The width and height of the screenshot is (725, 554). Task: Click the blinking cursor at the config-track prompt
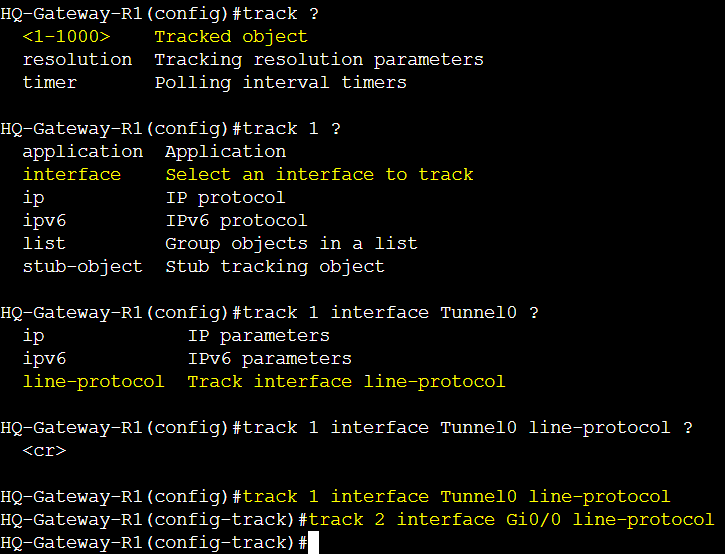(313, 542)
